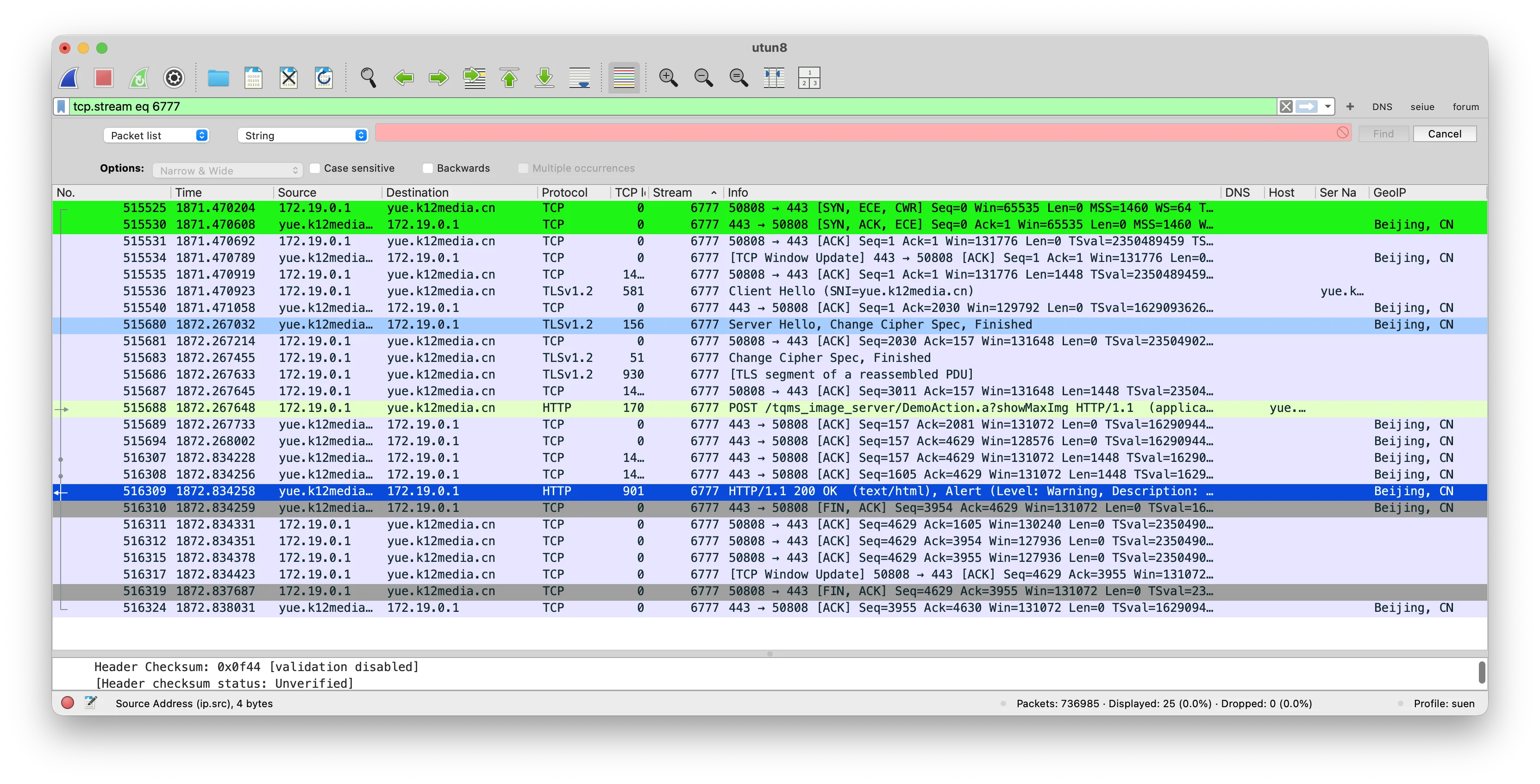Open the display filter history dropdown
Image resolution: width=1540 pixels, height=784 pixels.
pos(1327,106)
